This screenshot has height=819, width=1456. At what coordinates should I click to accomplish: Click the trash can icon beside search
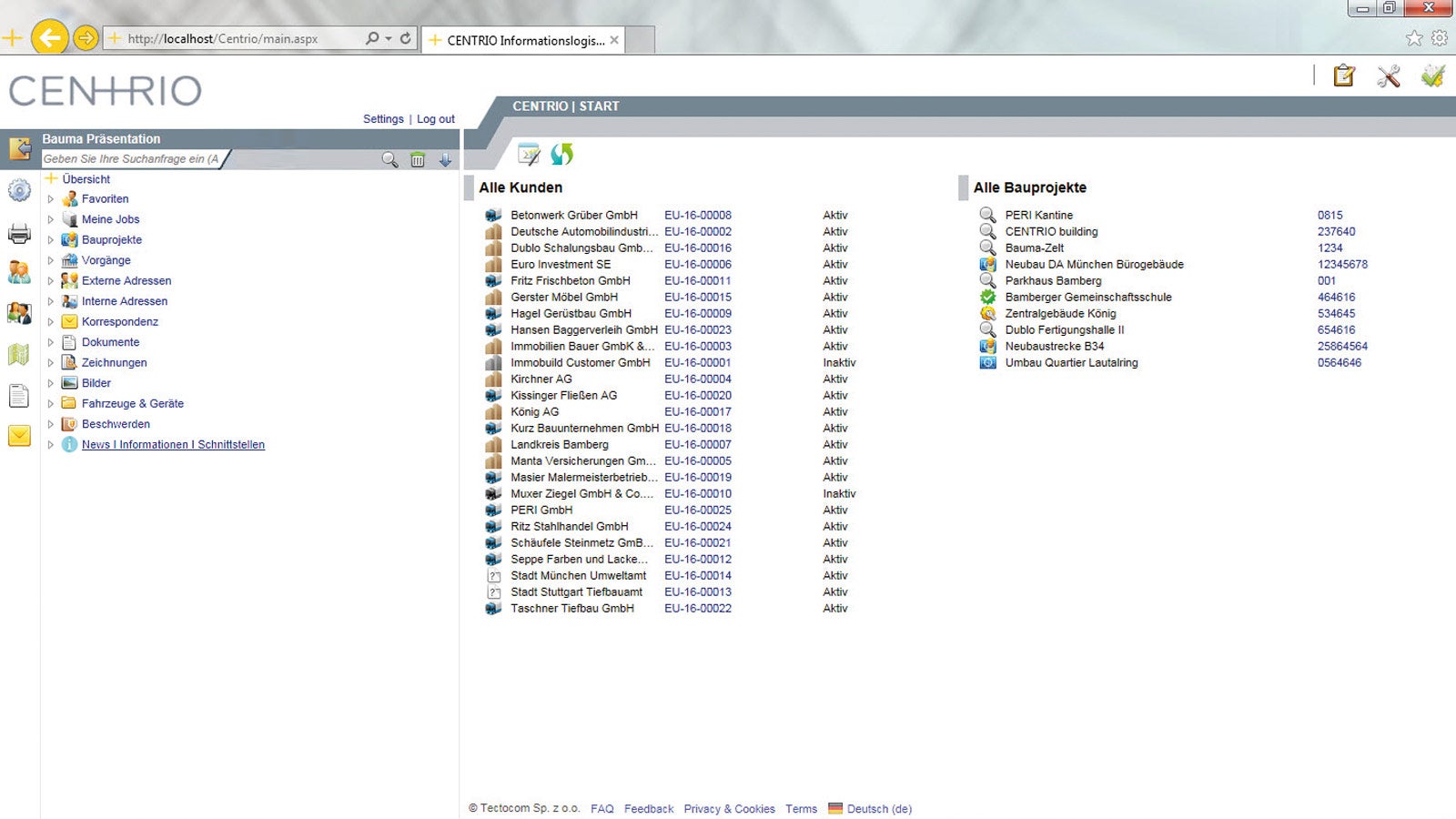coord(418,160)
